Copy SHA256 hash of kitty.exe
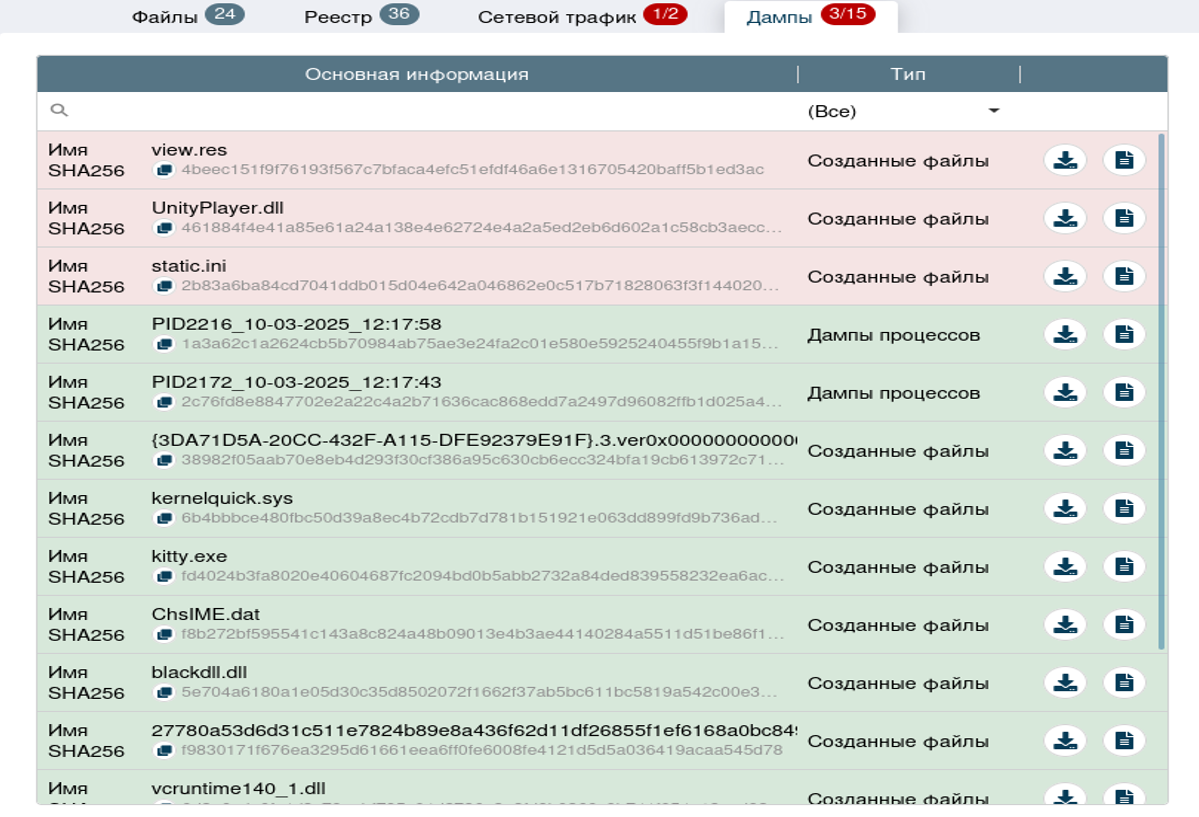Screen dimensions: 1199x817 pyautogui.click(x=163, y=577)
